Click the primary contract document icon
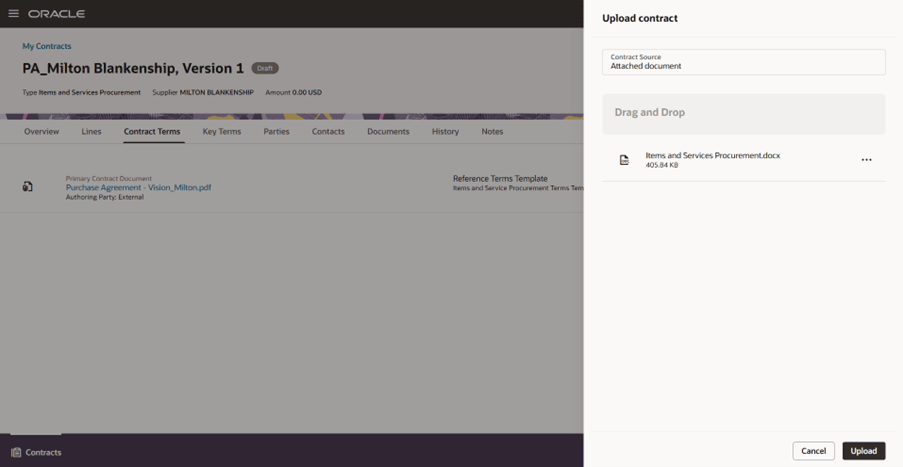This screenshot has height=467, width=903. tap(28, 186)
